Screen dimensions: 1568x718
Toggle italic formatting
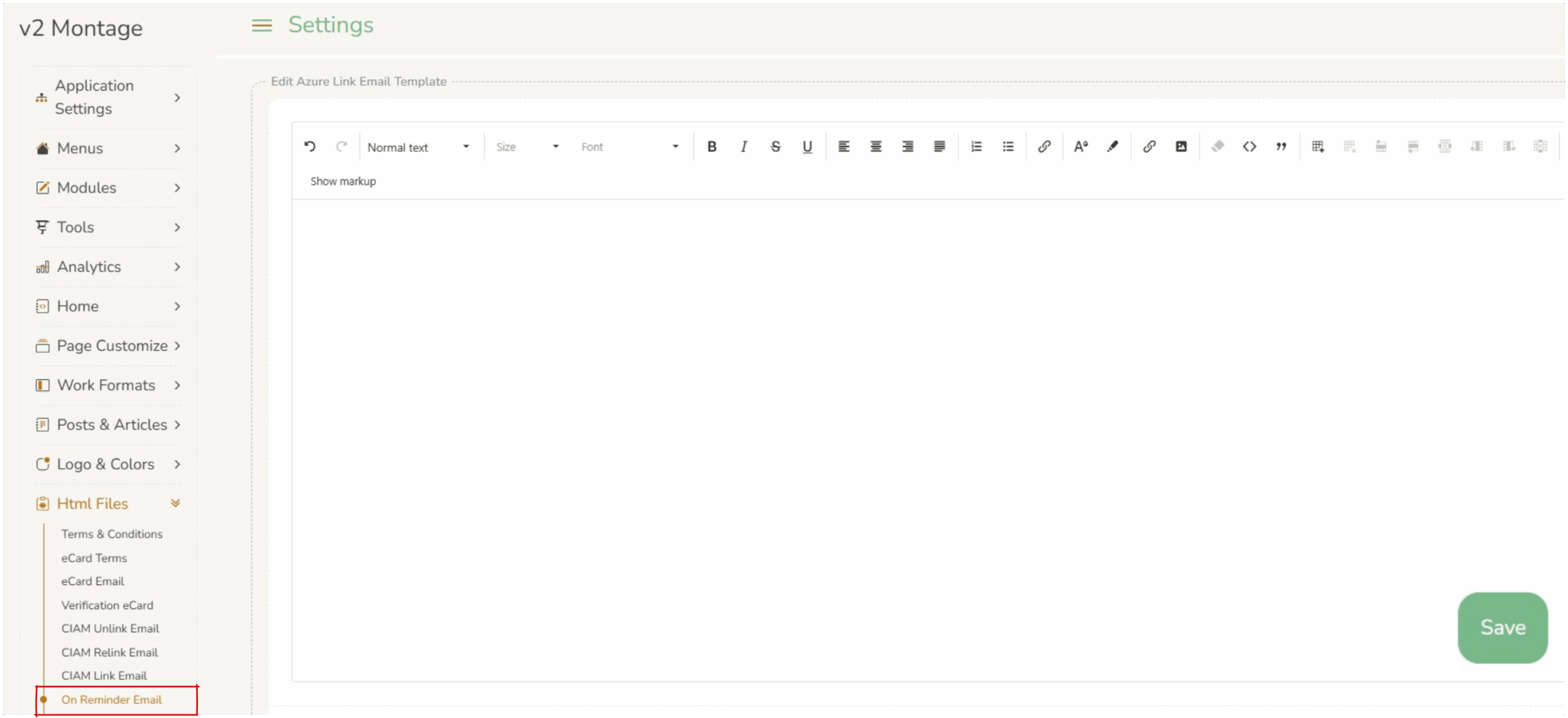pos(744,146)
